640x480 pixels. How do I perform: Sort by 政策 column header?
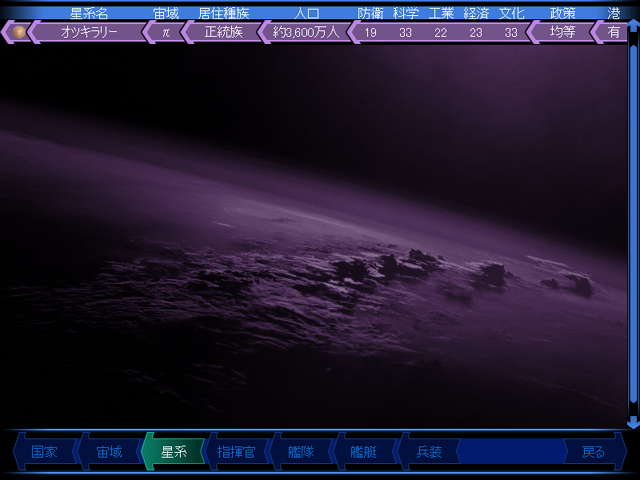(x=562, y=13)
